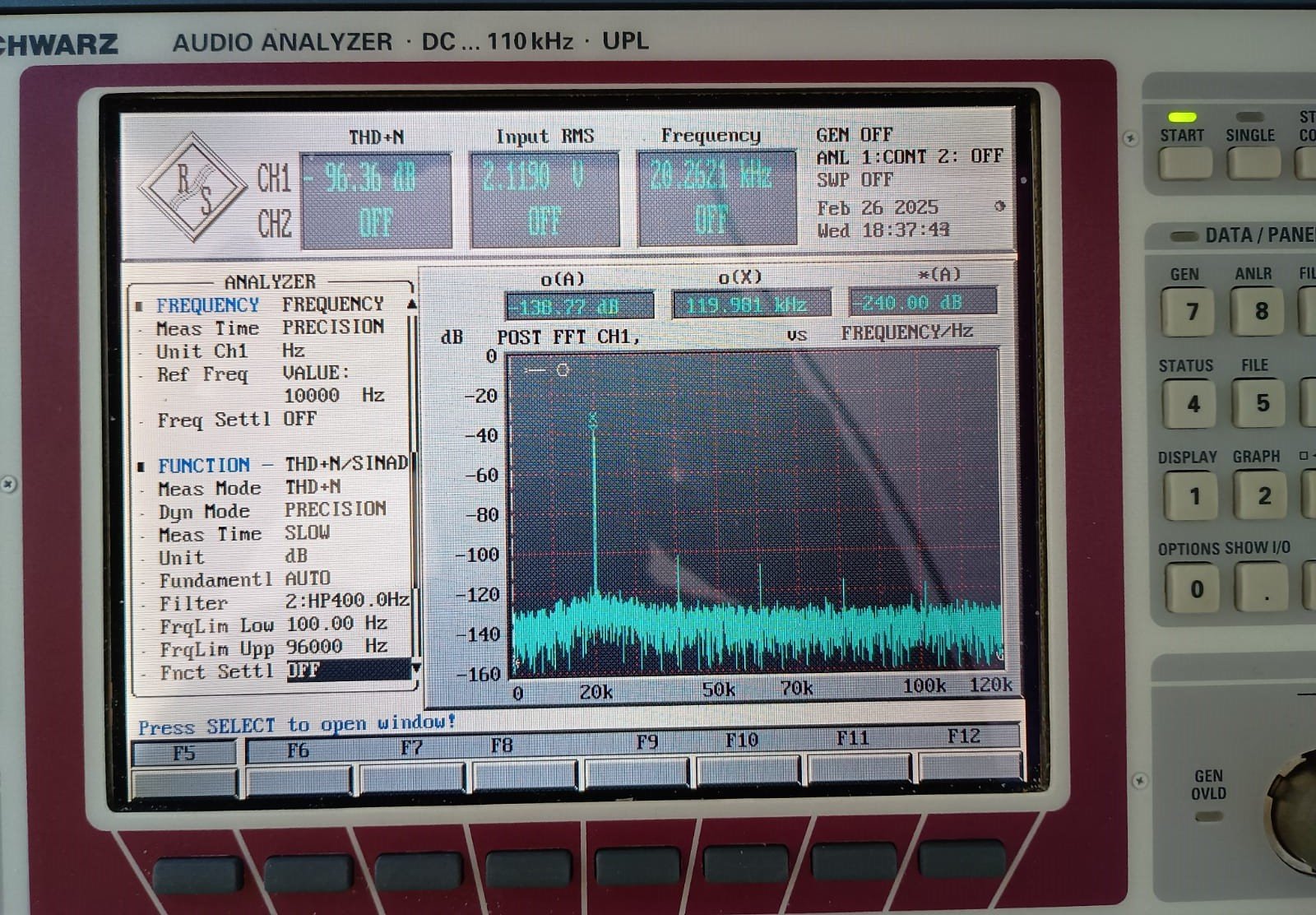Click the POST FFT CH1 graph title
1316x915 pixels.
tap(568, 337)
